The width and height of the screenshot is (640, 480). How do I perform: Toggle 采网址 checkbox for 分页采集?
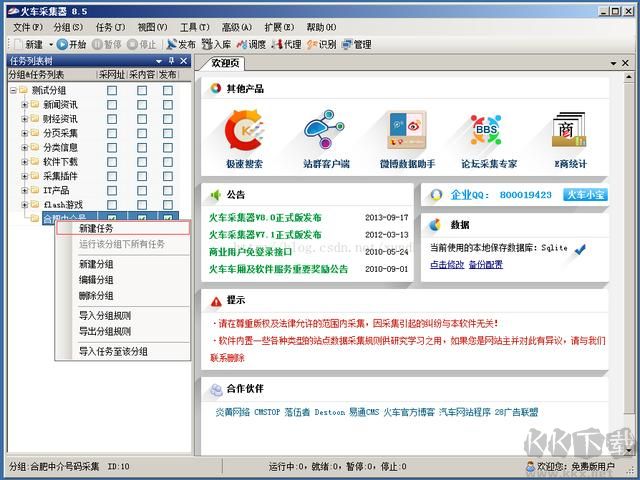[112, 133]
